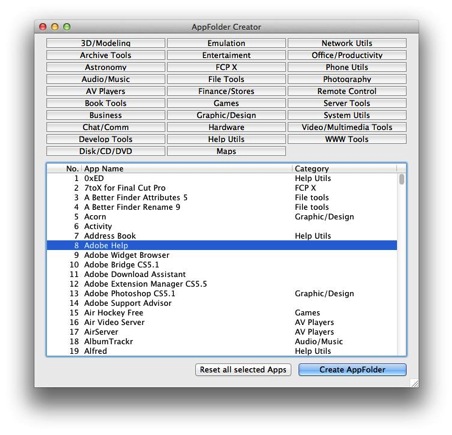Select the Alfred app row
452x435 pixels.
tap(222, 351)
